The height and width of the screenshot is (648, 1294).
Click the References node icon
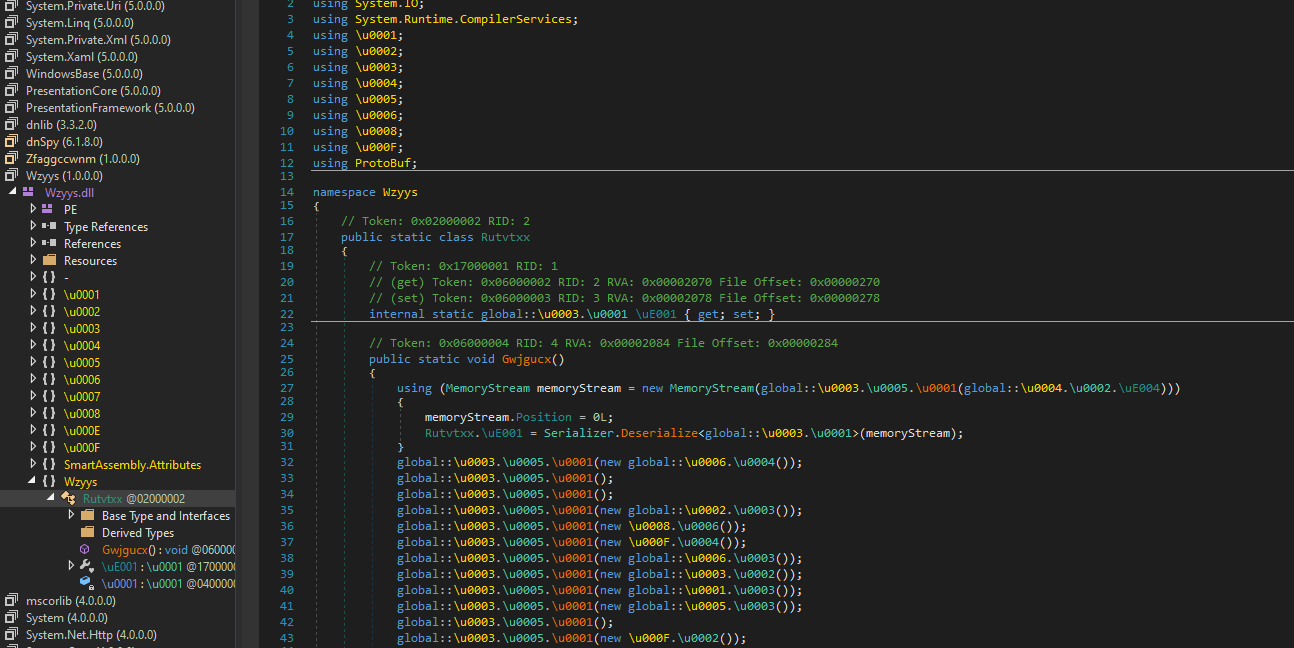tap(48, 244)
